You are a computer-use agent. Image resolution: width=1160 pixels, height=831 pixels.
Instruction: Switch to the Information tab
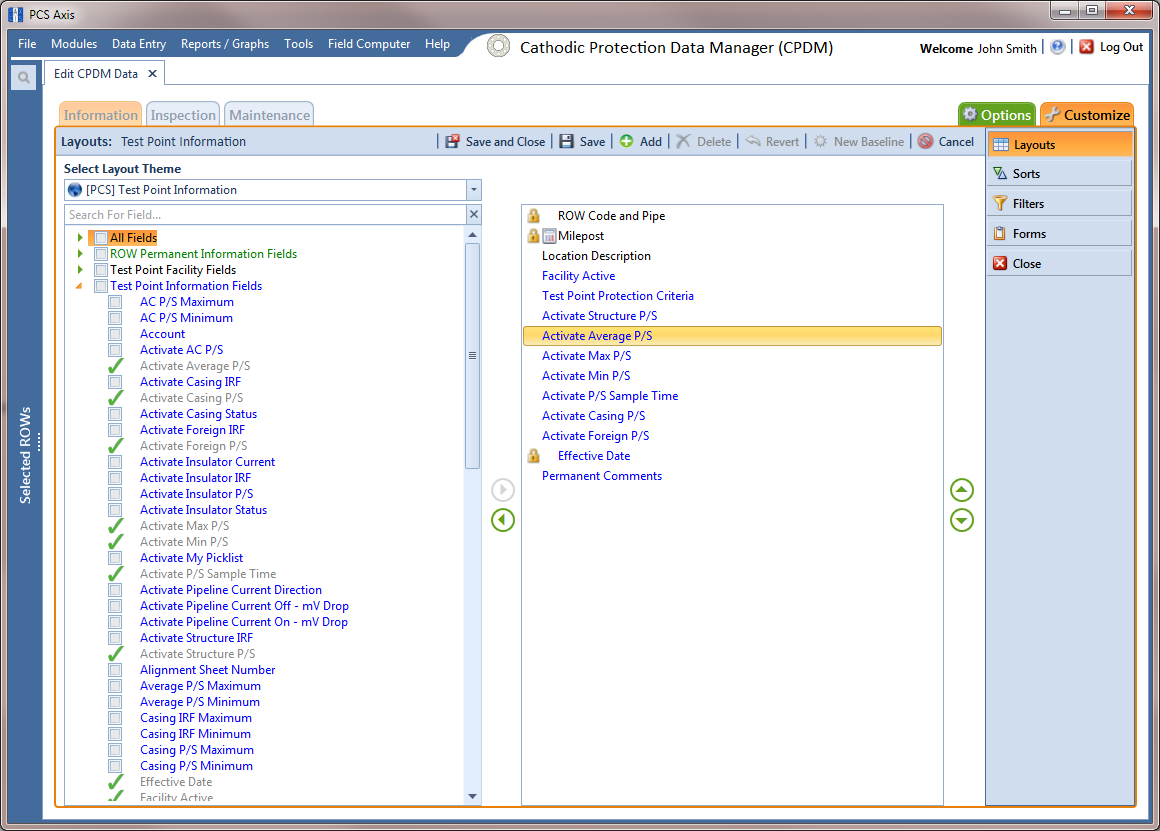click(x=101, y=115)
